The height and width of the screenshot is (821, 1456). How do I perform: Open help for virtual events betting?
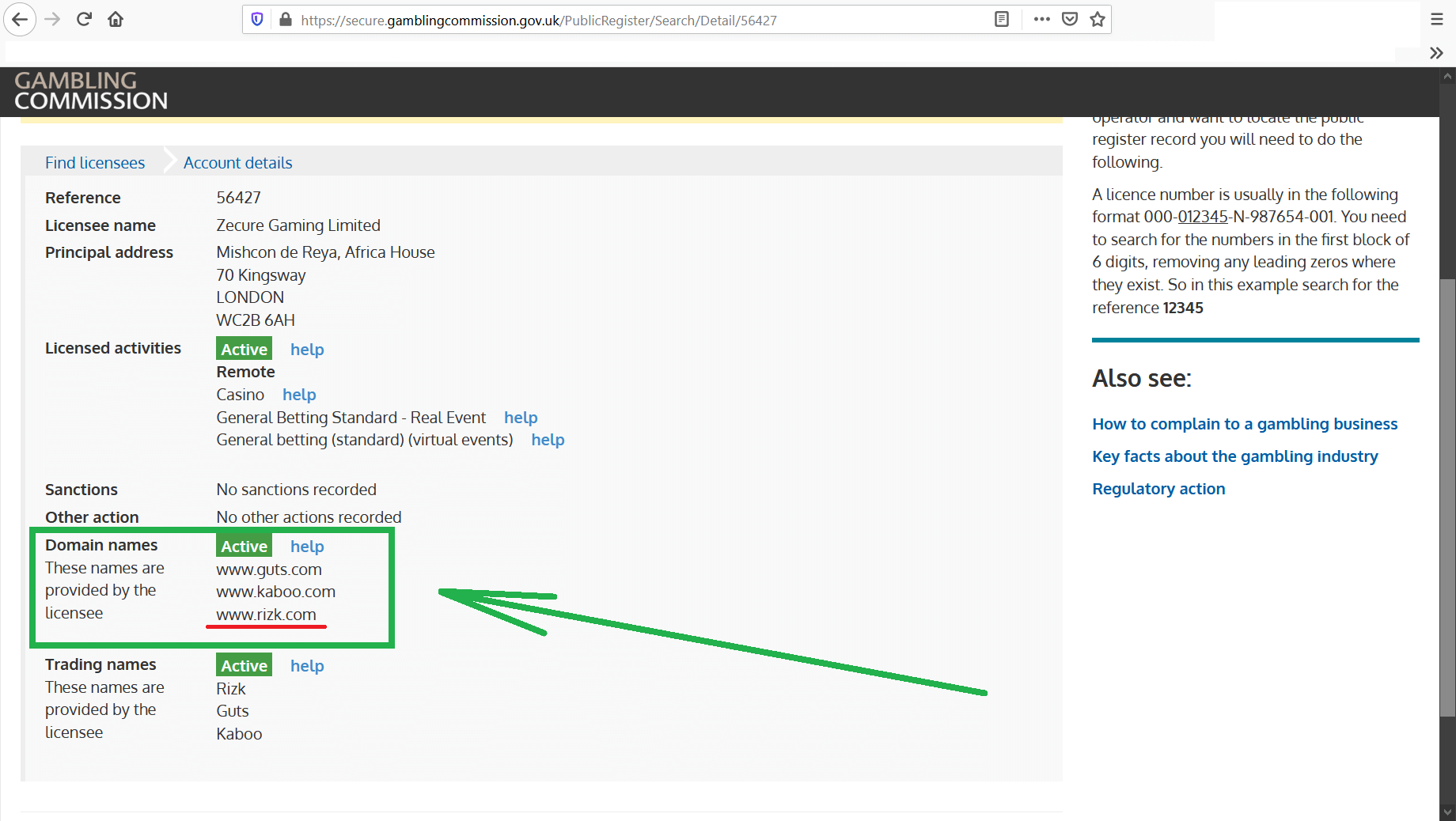[548, 440]
